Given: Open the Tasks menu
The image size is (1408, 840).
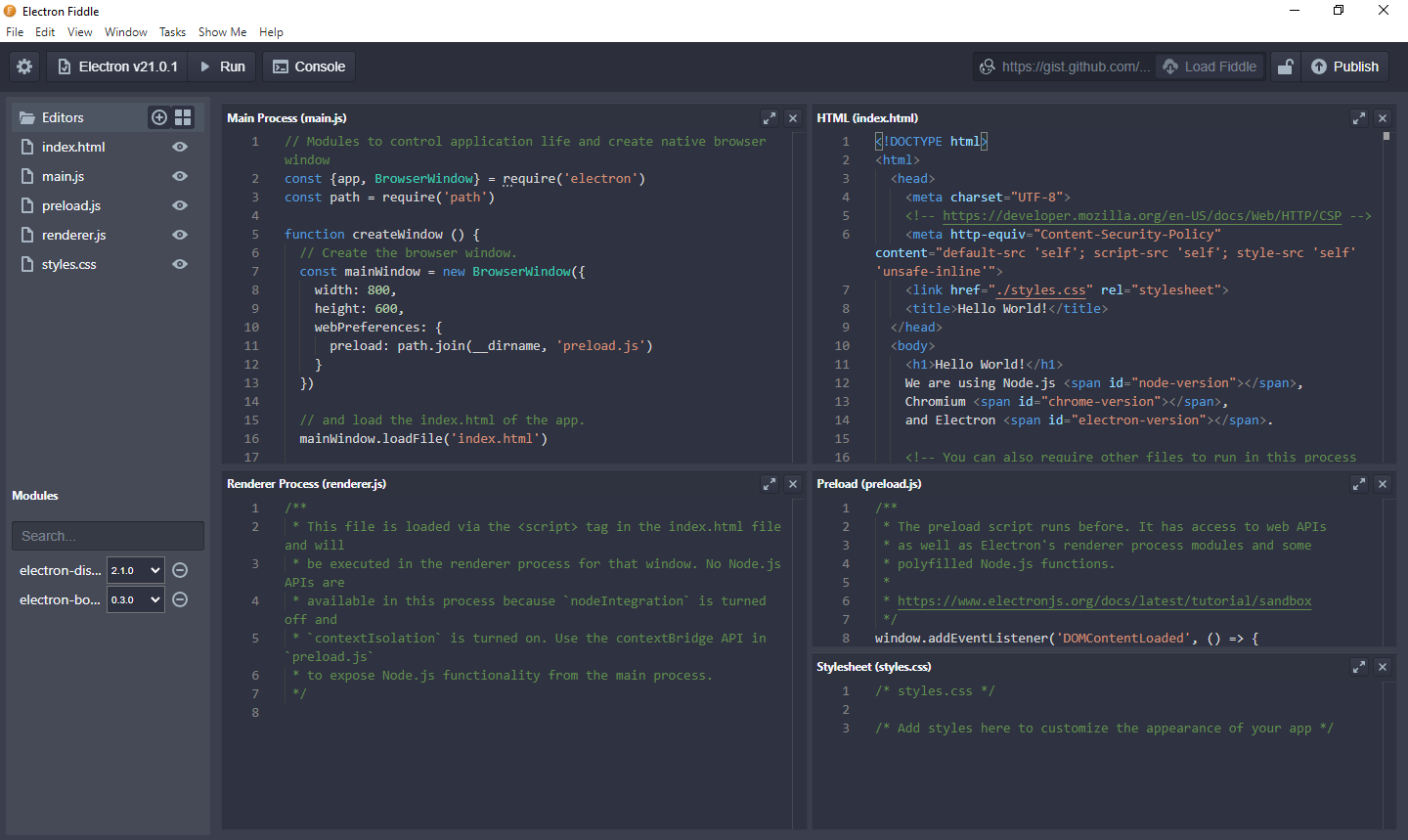Looking at the screenshot, I should point(172,32).
